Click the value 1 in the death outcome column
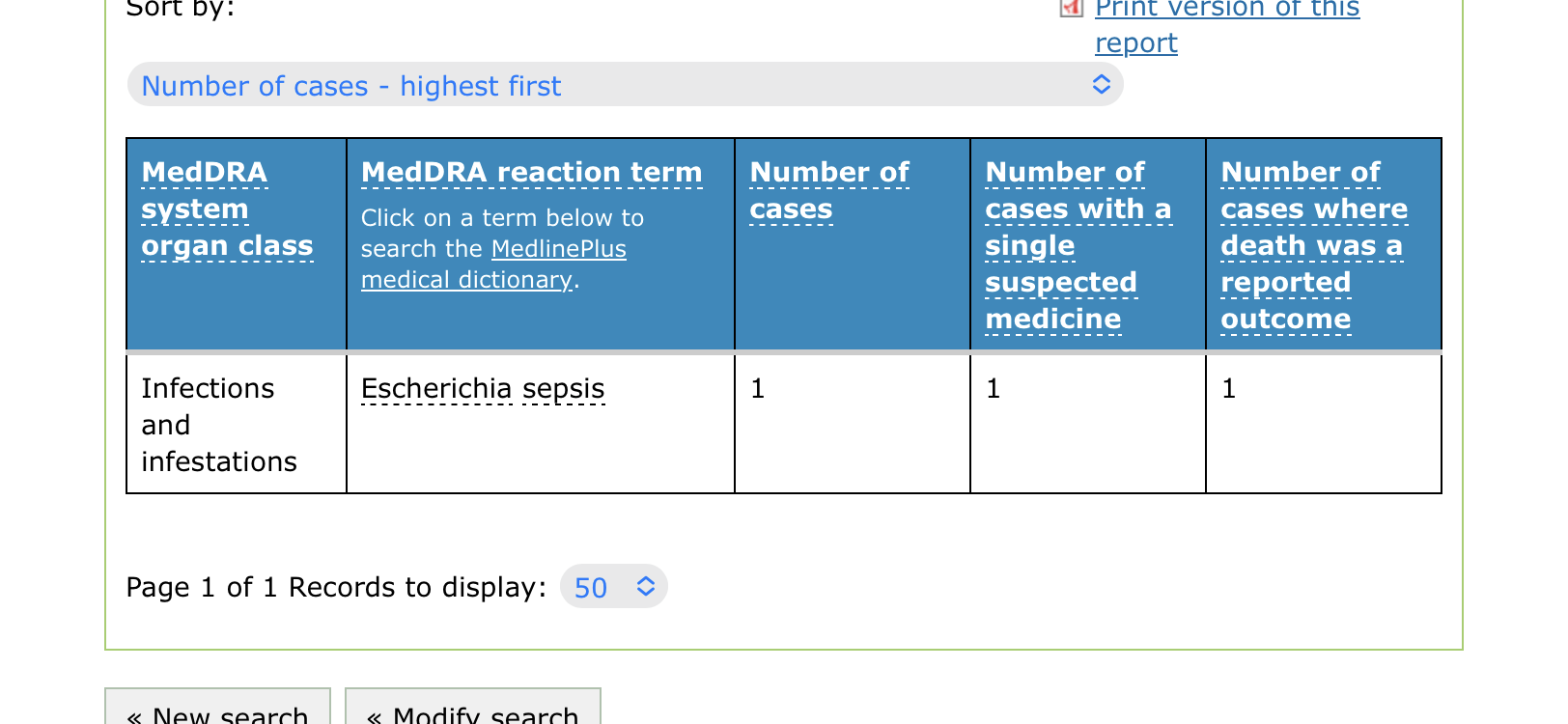This screenshot has height=724, width=1568. [1228, 388]
